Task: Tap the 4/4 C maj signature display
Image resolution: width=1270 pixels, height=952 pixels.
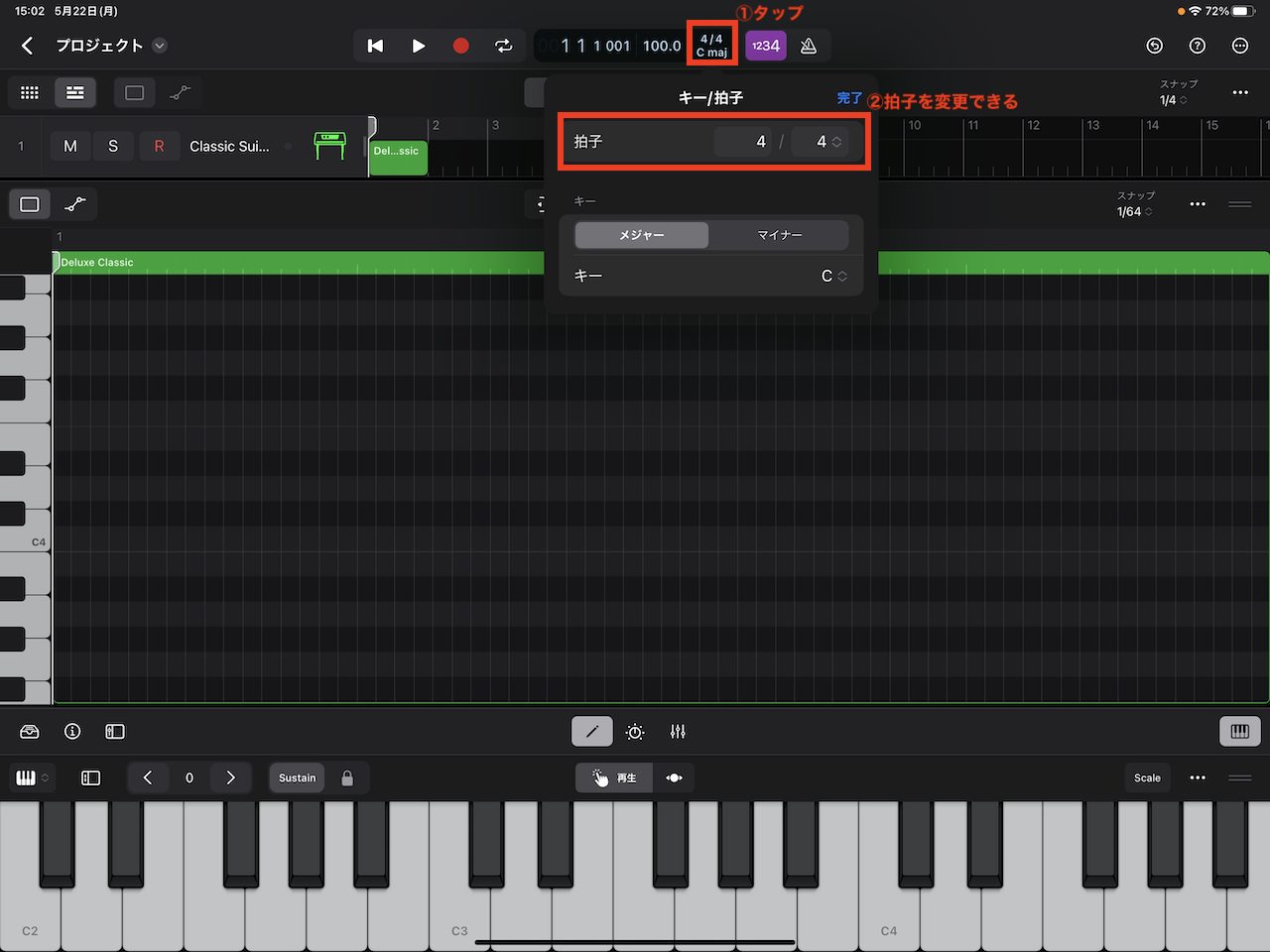Action: (712, 46)
